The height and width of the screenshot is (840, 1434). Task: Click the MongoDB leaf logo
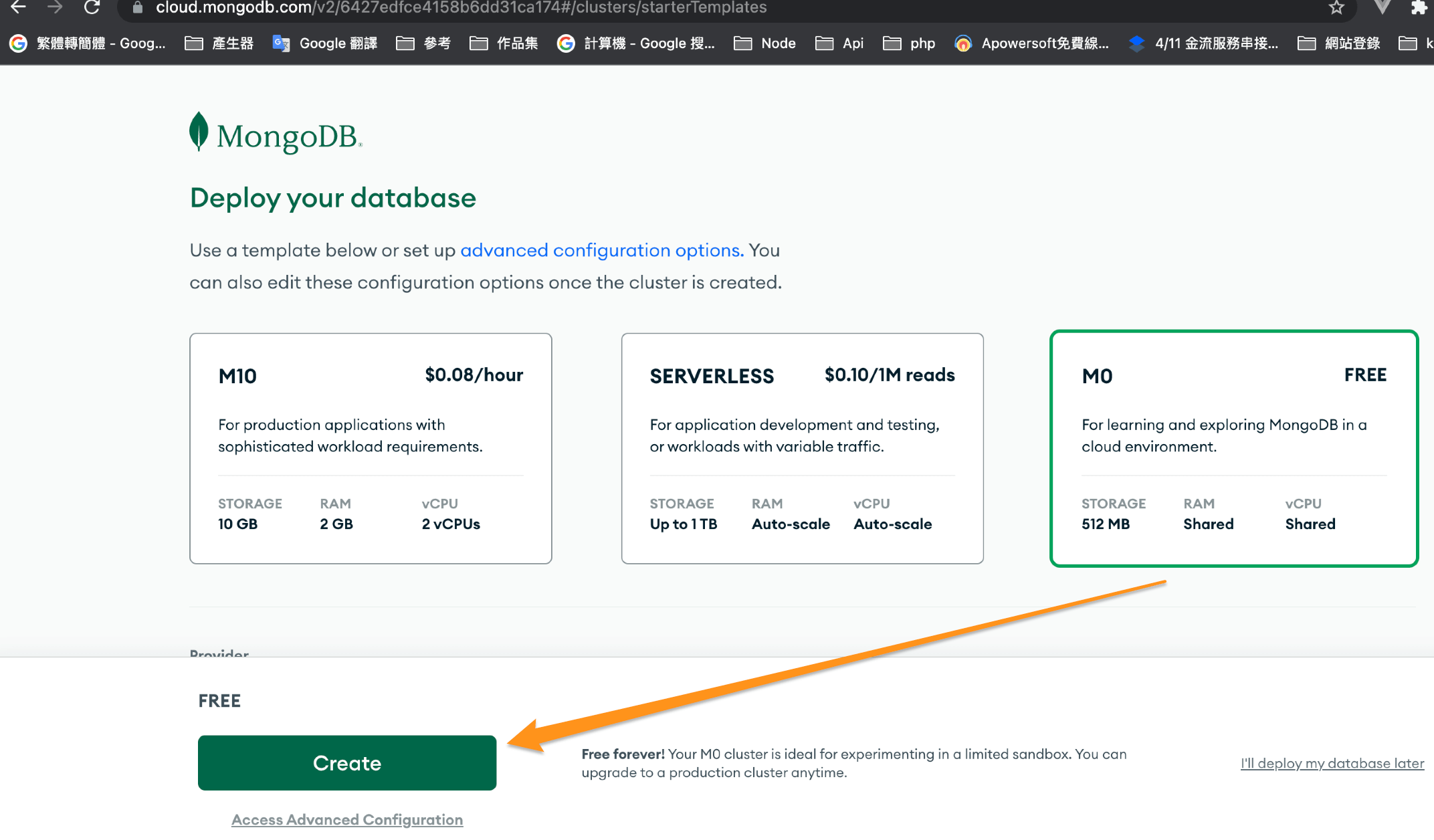[199, 132]
